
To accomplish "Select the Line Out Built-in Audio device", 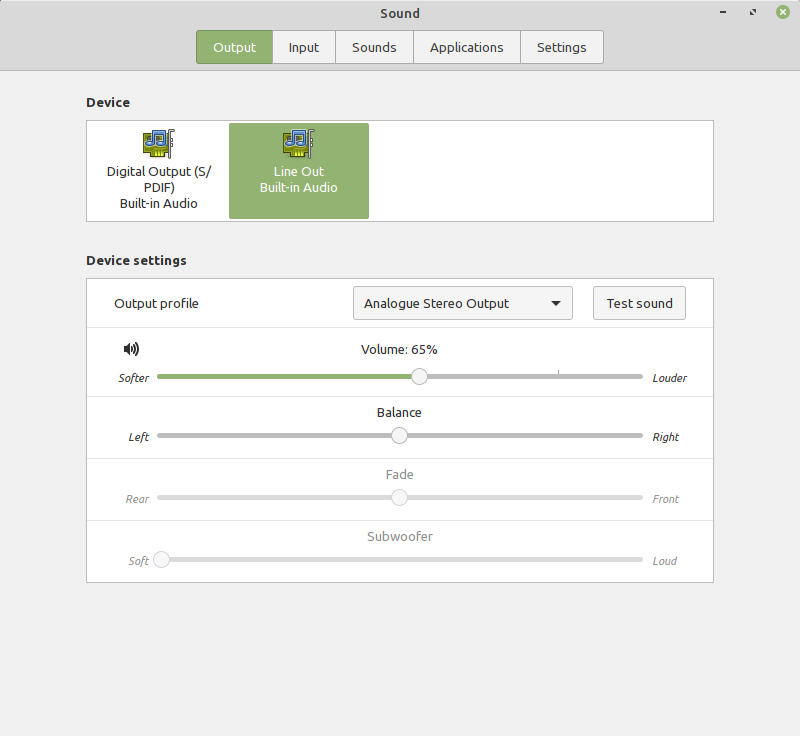I will point(299,171).
